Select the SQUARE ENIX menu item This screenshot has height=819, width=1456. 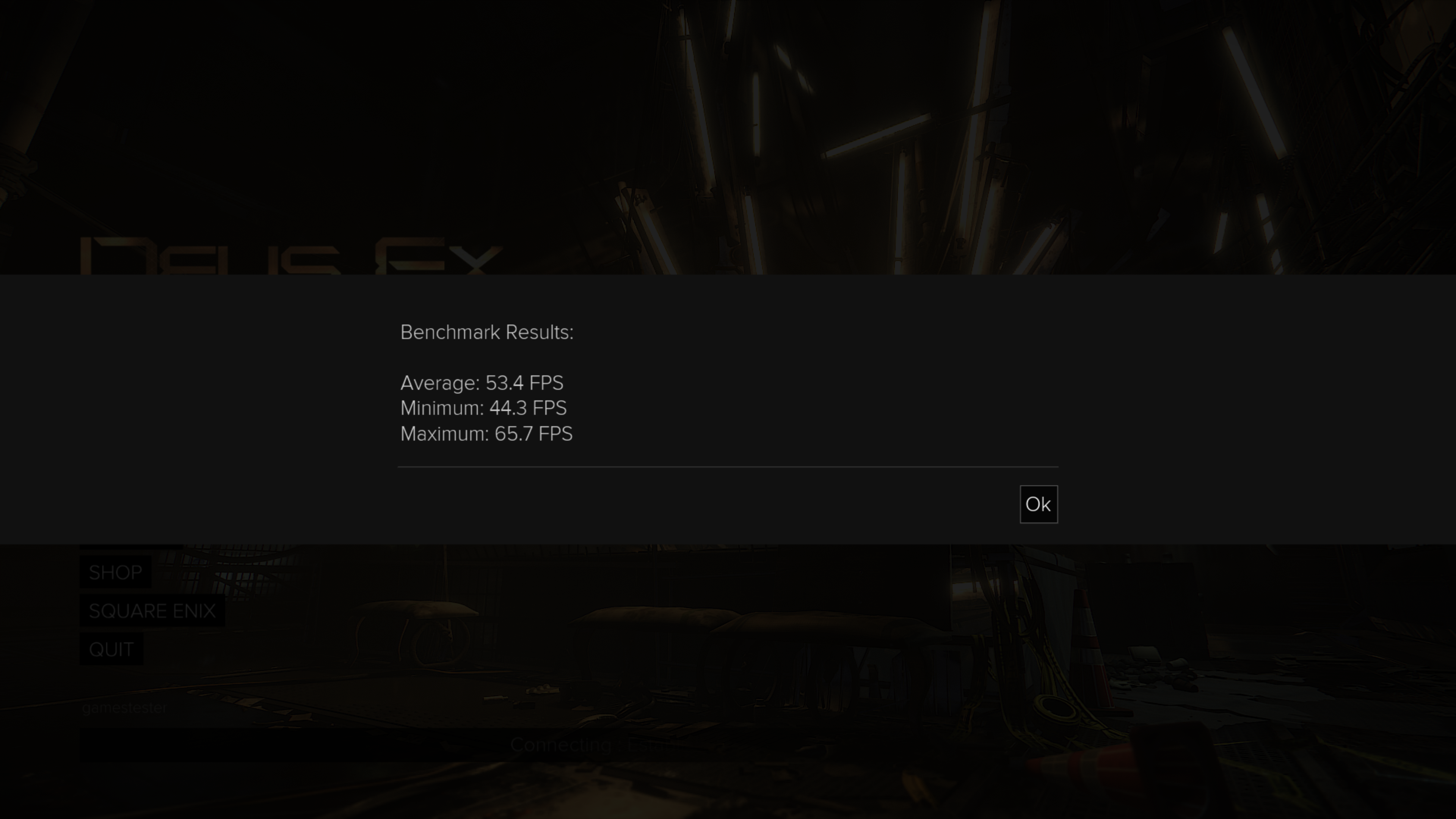(x=152, y=611)
